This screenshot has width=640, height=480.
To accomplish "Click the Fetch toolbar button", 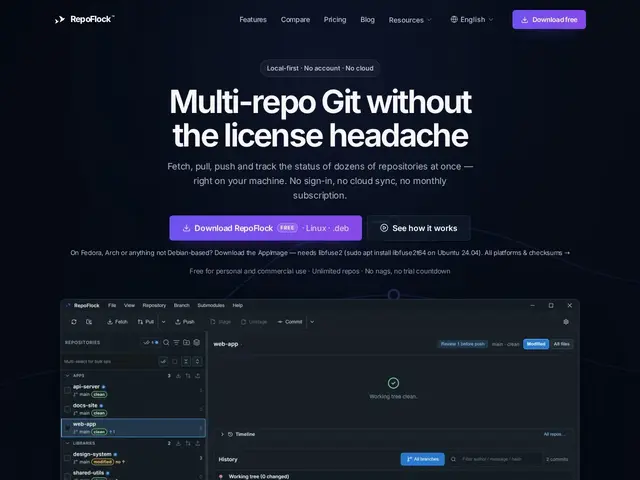I will click(x=118, y=322).
